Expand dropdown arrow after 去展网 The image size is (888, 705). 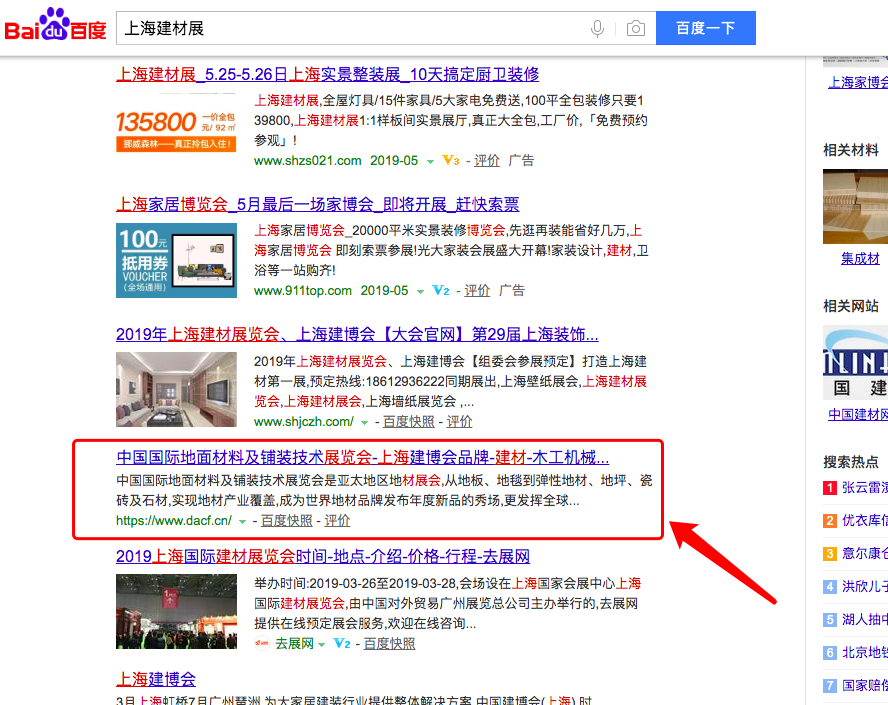[x=322, y=644]
